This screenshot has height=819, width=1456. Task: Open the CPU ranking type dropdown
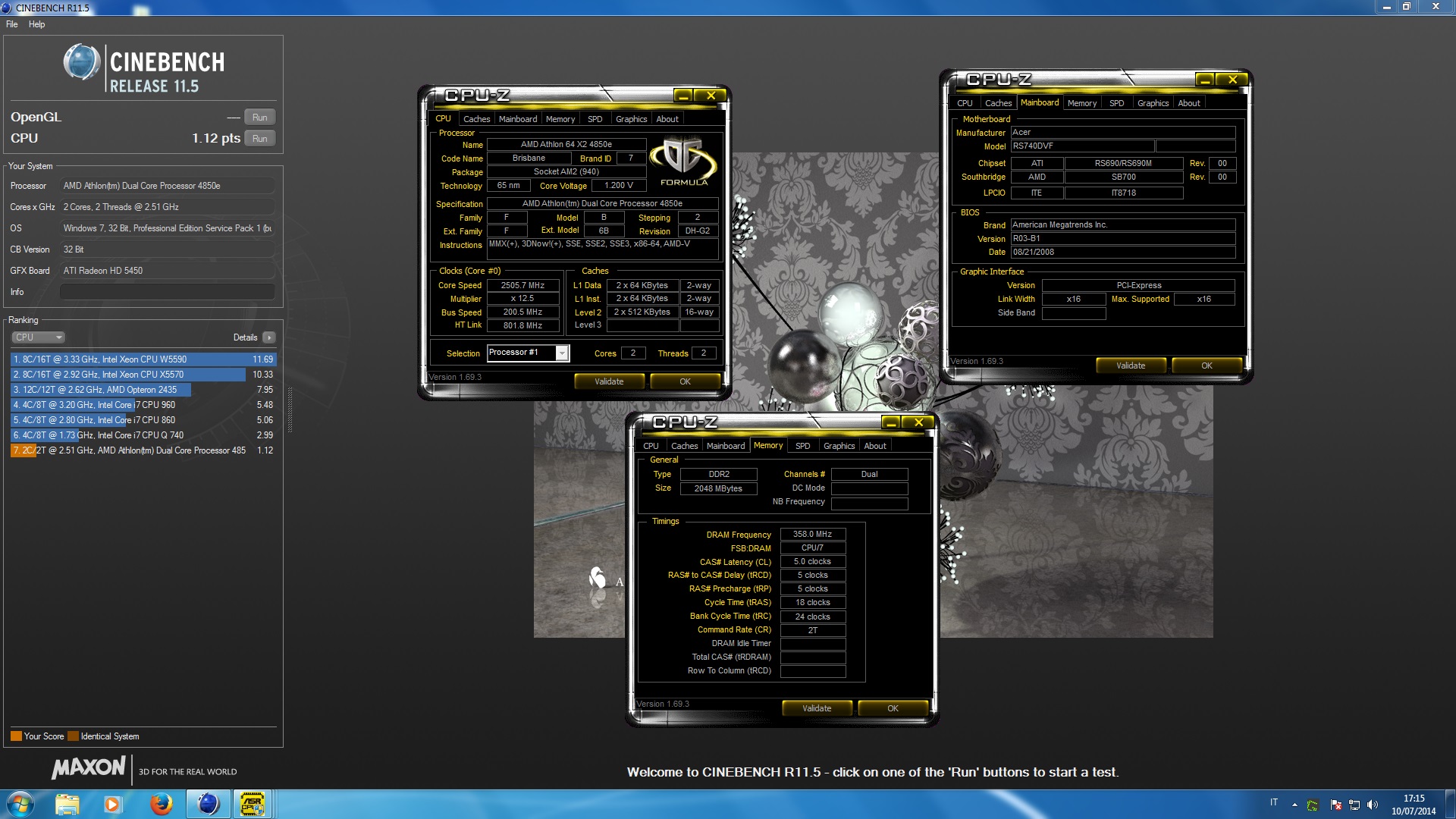[x=38, y=337]
